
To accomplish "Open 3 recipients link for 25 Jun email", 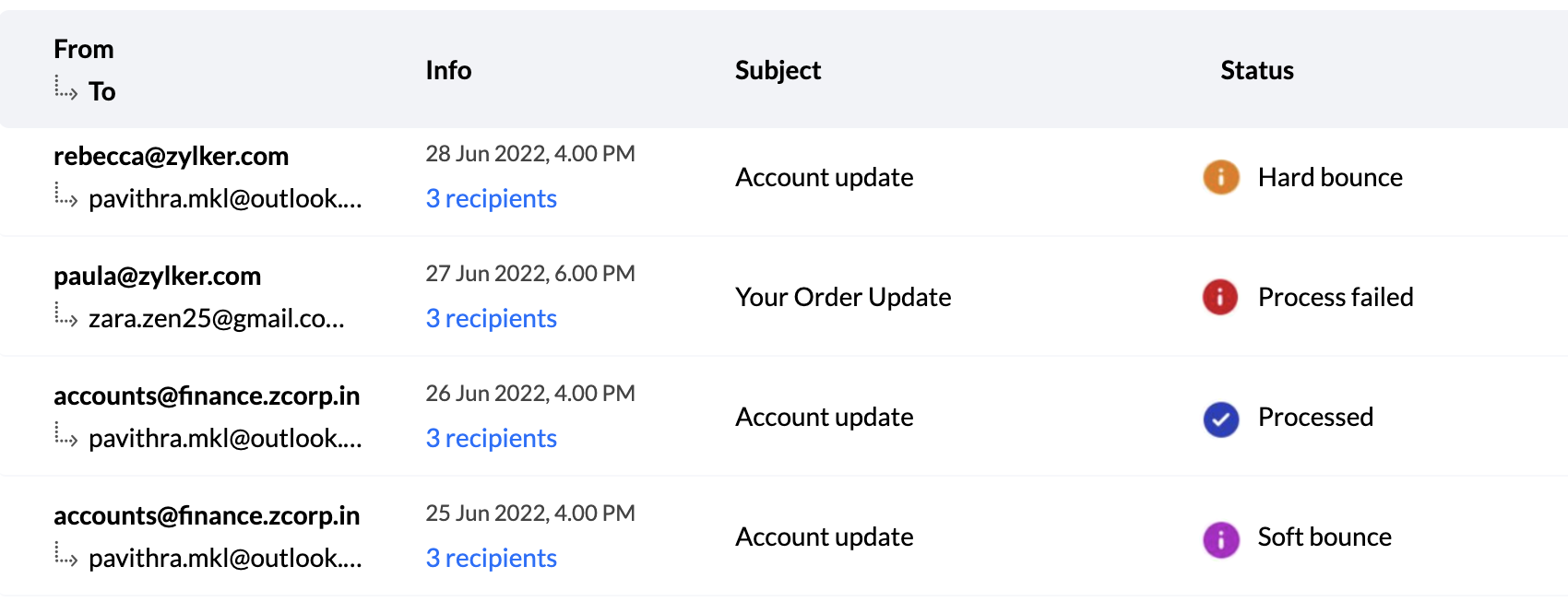I will 492,558.
